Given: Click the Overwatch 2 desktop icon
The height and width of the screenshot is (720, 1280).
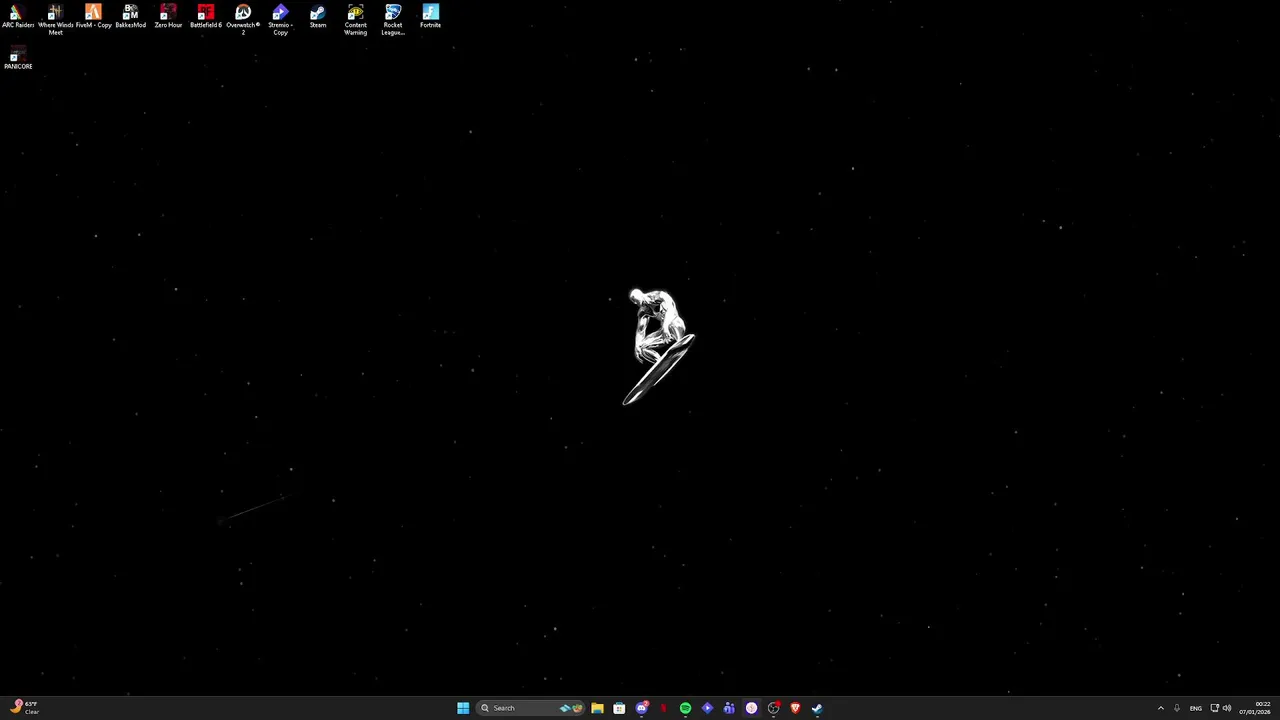Looking at the screenshot, I should click(243, 20).
